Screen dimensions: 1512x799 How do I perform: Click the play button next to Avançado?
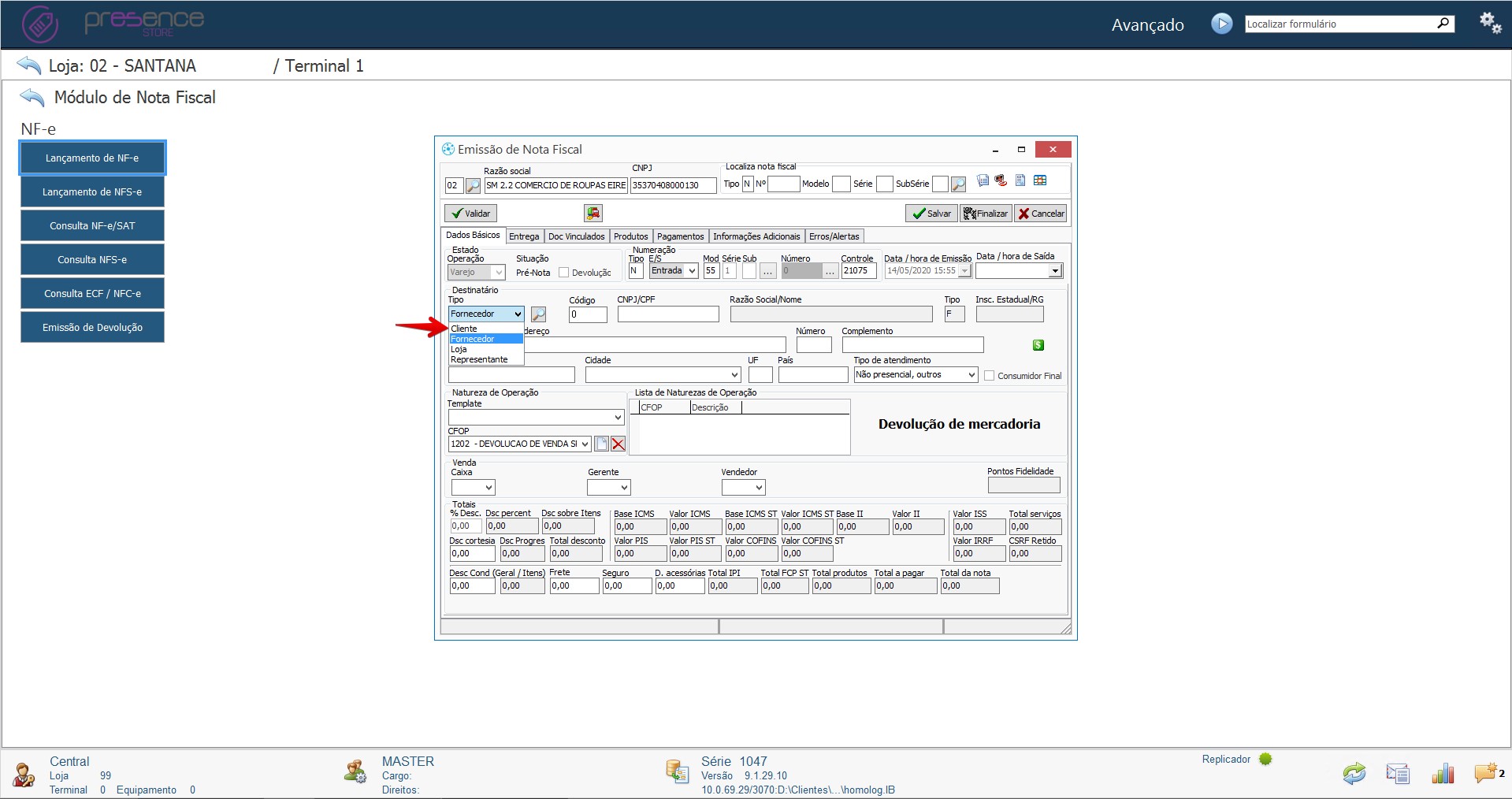pos(1221,24)
